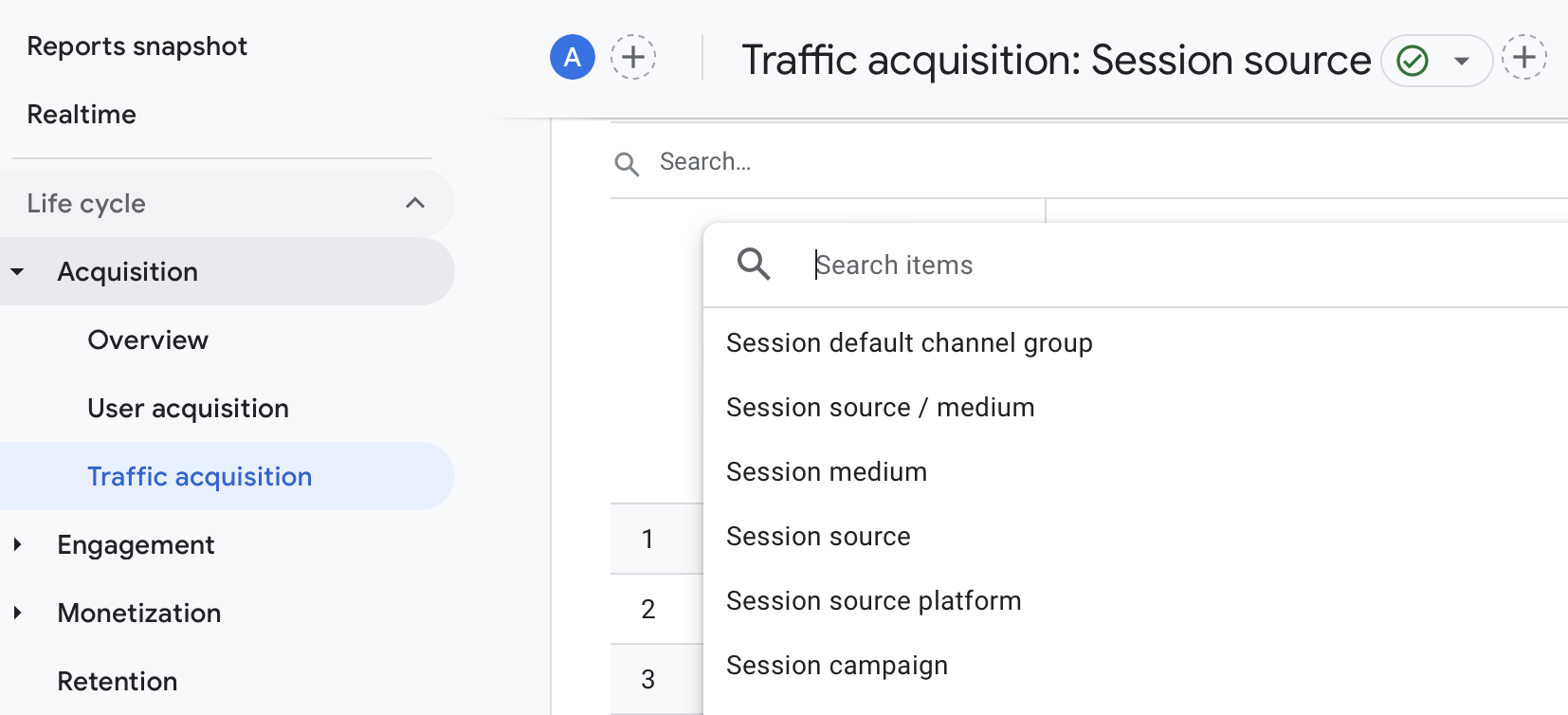The height and width of the screenshot is (715, 1568).
Task: Click the magnifier icon in the Search items box
Action: click(x=754, y=264)
